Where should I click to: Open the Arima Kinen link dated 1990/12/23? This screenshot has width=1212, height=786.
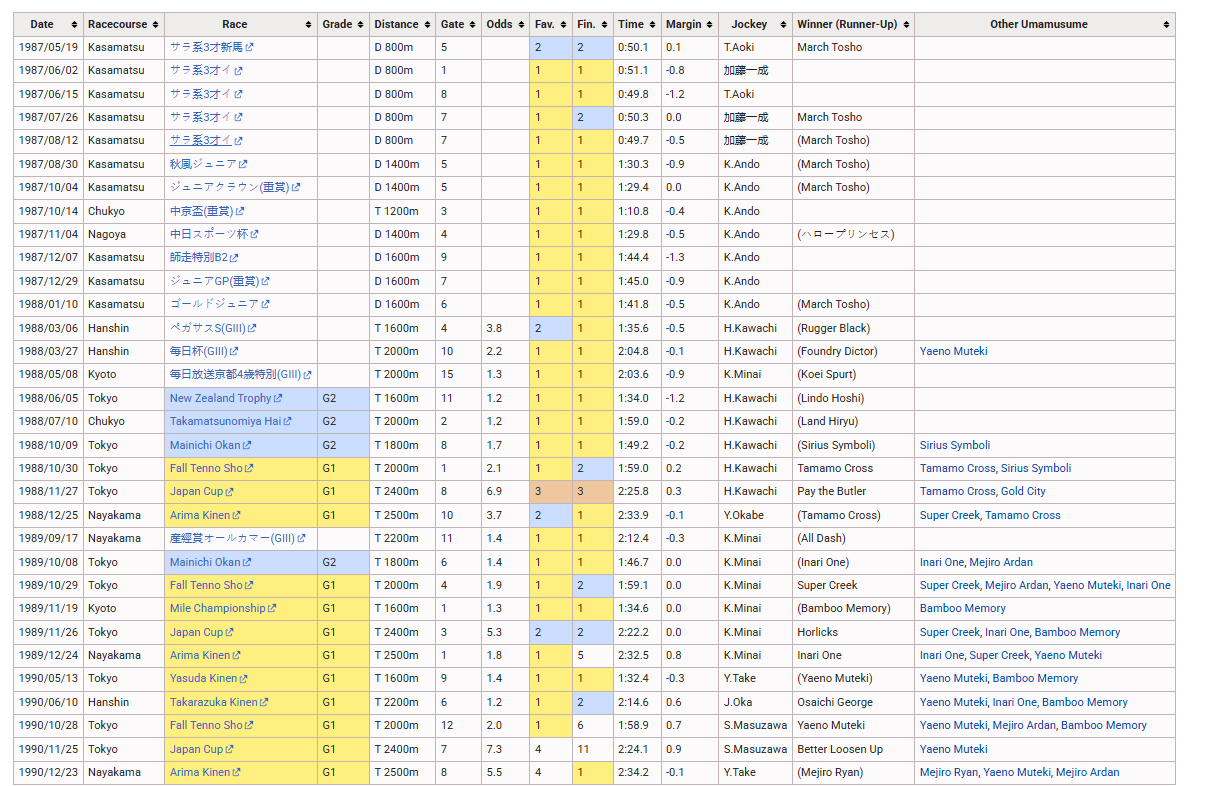(200, 772)
